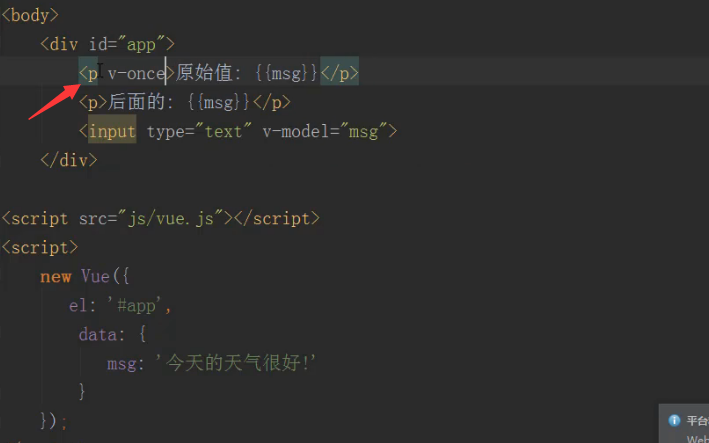709x443 pixels.
Task: Click the js/vue.js script source path
Action: [179, 218]
